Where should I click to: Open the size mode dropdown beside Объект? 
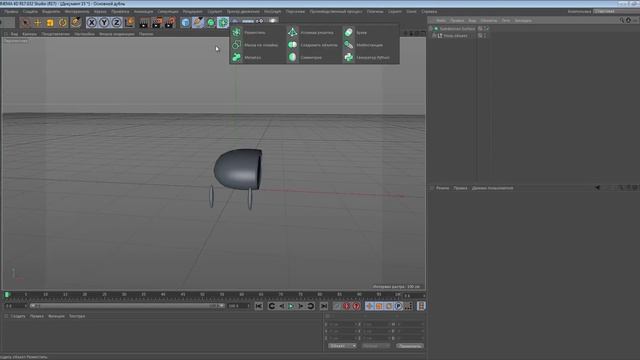click(376, 346)
